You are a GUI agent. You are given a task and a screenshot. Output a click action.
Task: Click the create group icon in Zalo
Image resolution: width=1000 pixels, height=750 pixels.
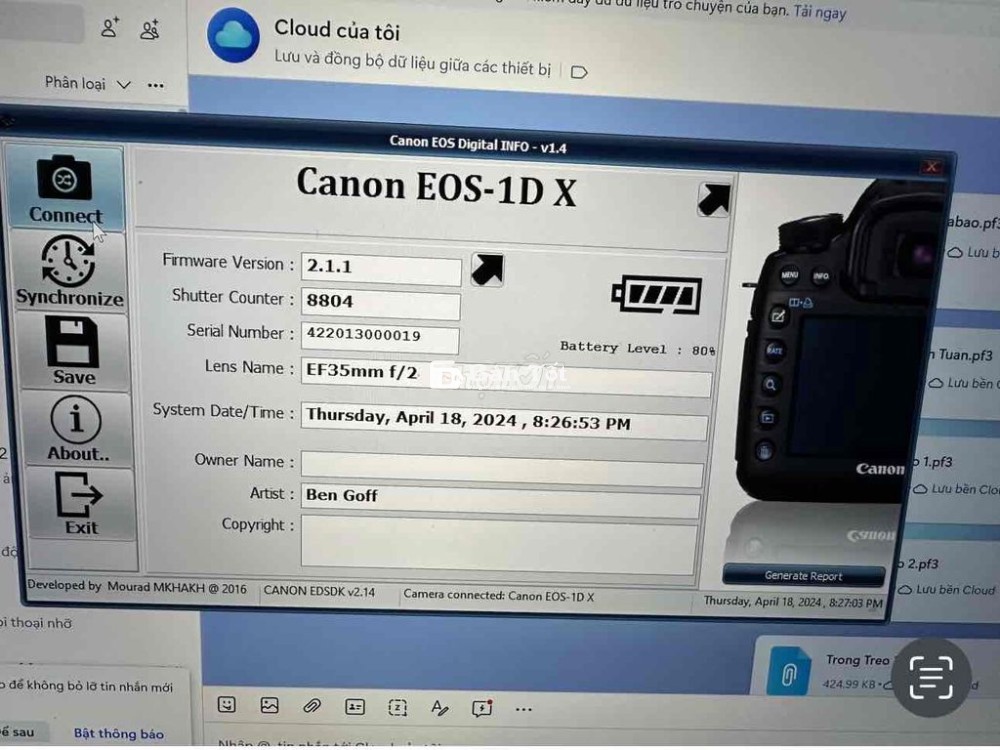click(x=150, y=29)
